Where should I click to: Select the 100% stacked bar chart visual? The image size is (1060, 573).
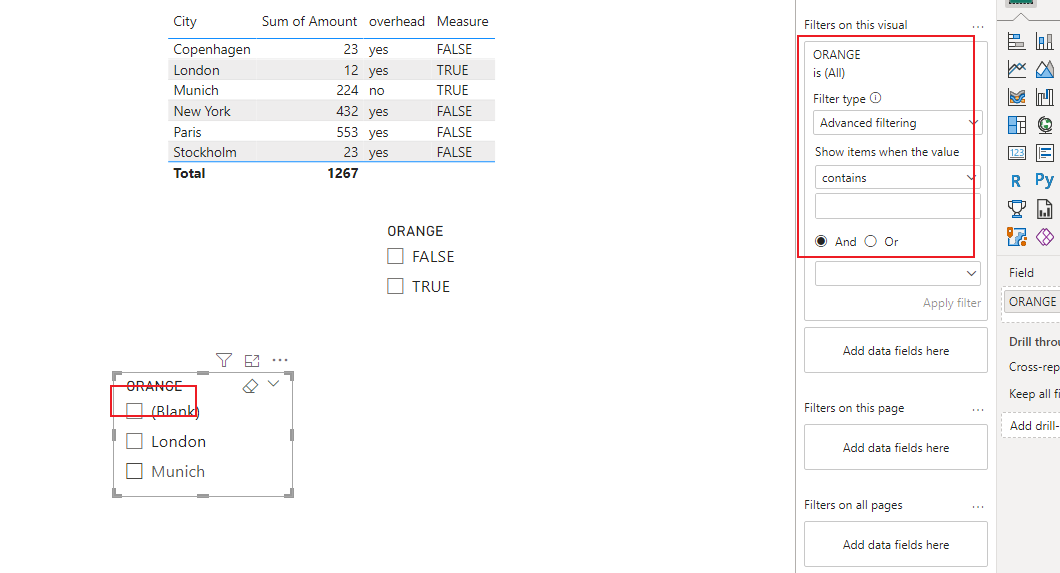(1016, 41)
